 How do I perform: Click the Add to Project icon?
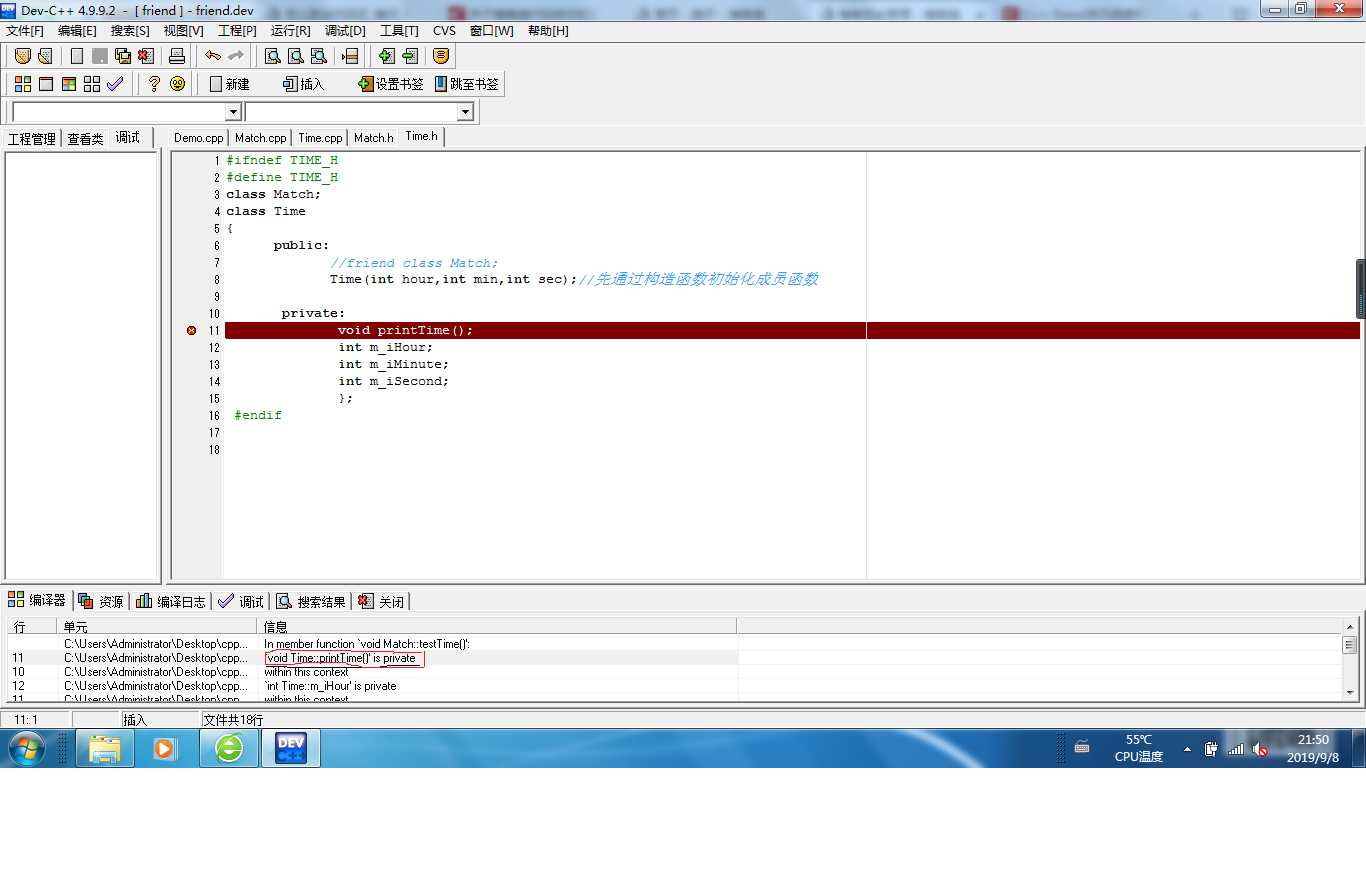[x=386, y=56]
